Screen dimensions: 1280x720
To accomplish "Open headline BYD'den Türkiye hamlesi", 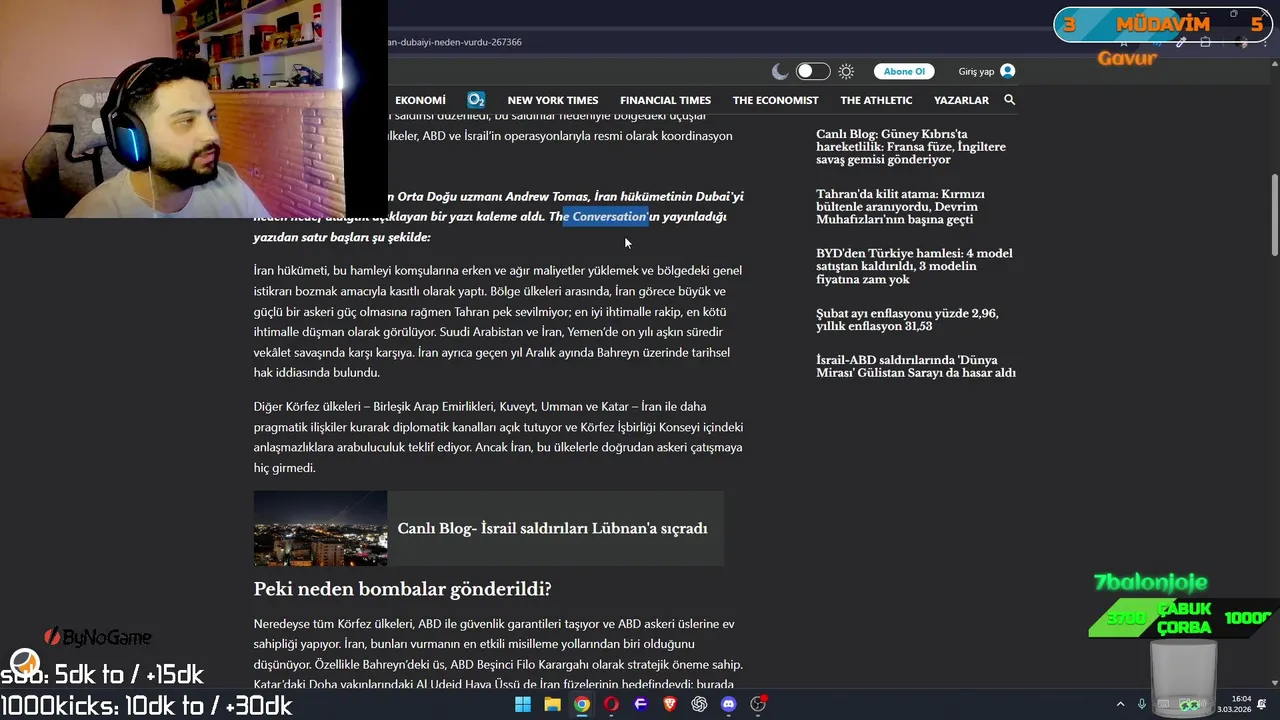I will tap(914, 266).
